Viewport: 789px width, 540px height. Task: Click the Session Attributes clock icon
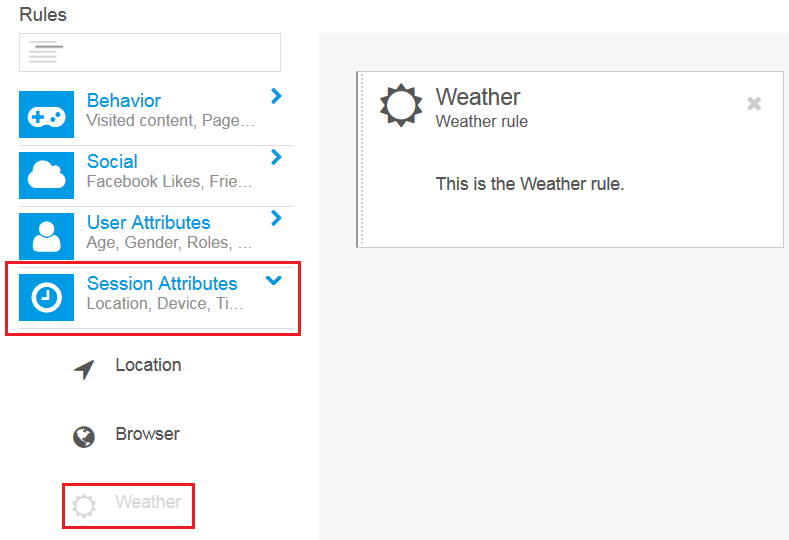point(46,297)
